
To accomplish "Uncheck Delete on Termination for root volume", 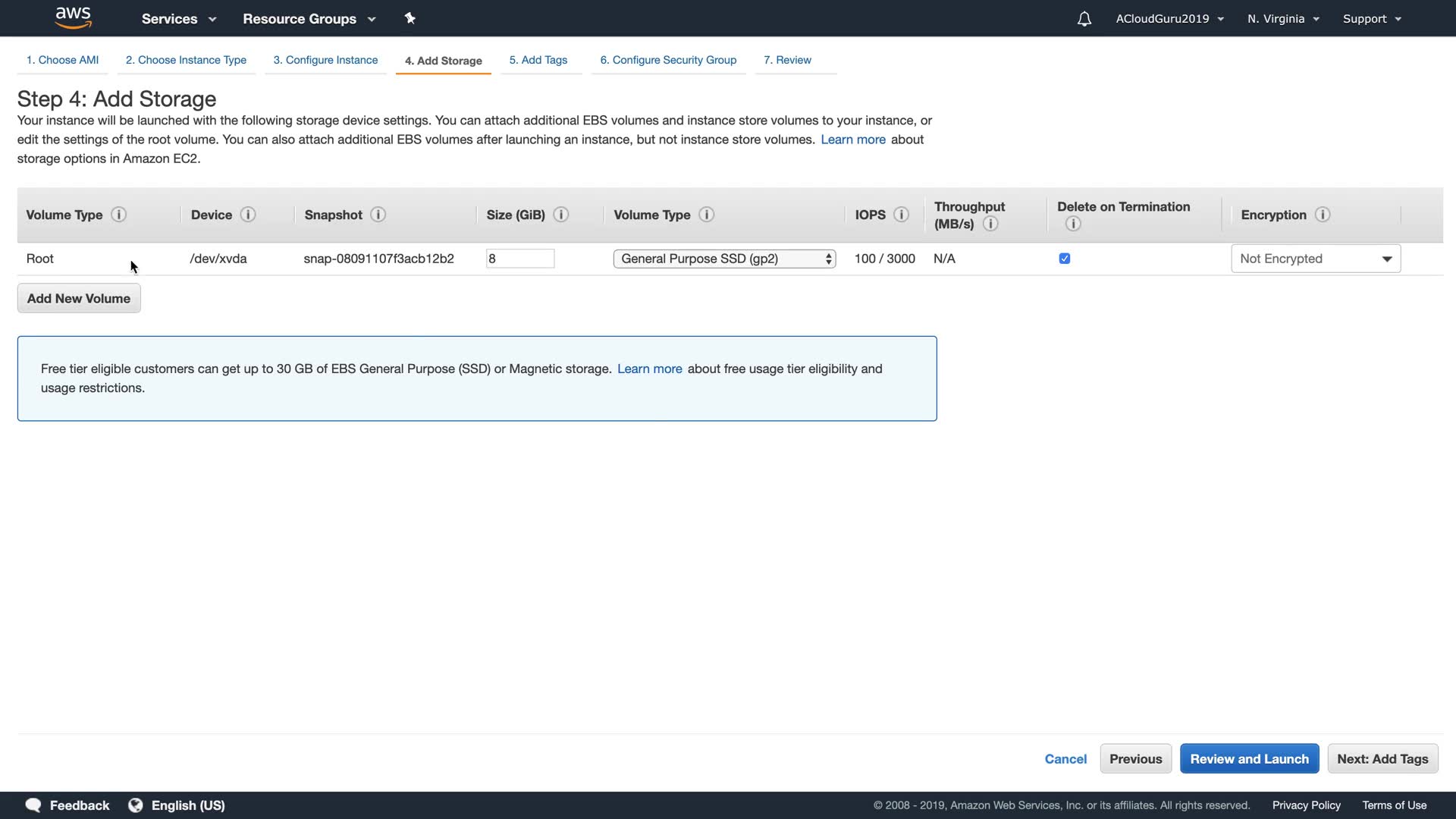I will [x=1064, y=259].
